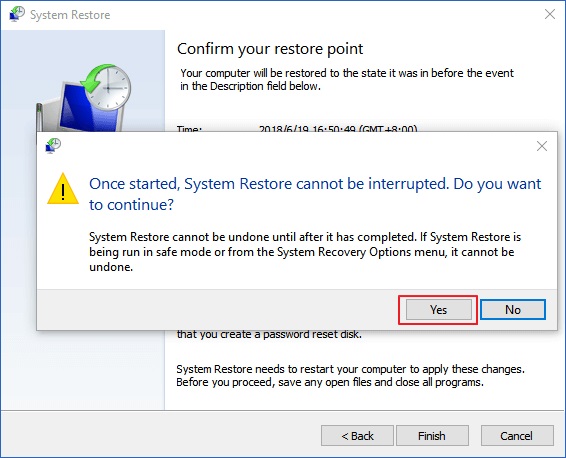Click the 'password reset disk' text line
The height and width of the screenshot is (458, 566).
tap(269, 335)
